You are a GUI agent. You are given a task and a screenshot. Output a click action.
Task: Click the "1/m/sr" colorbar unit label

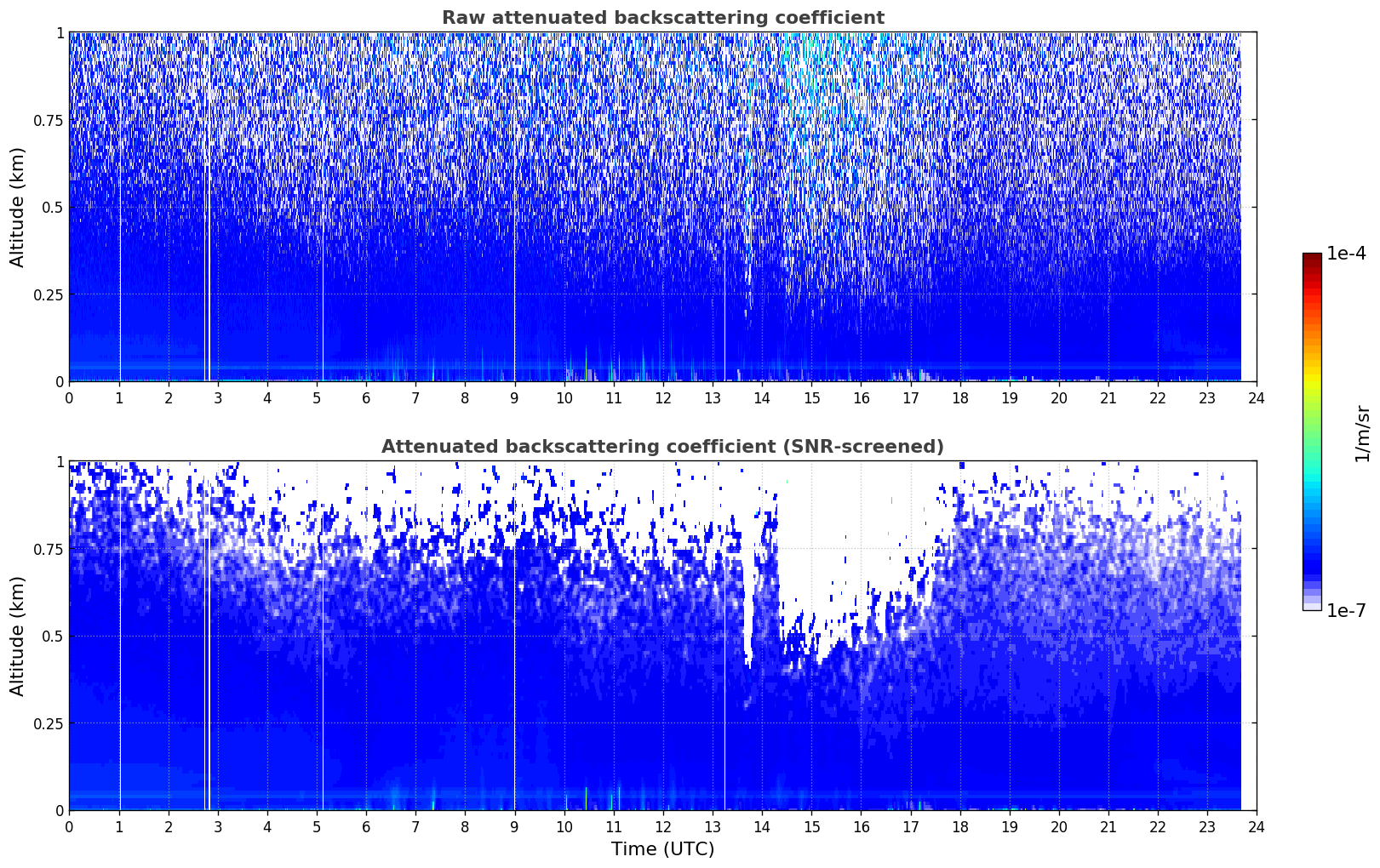point(1362,433)
